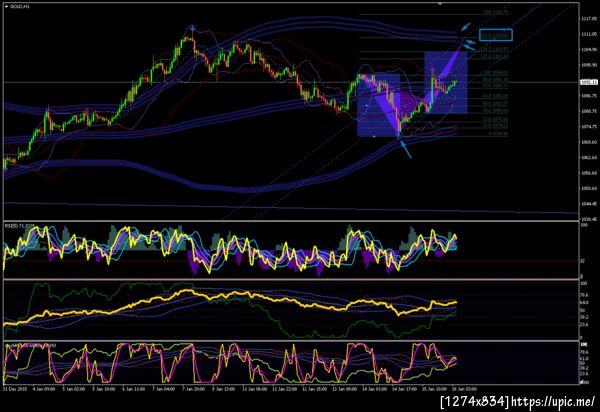The width and height of the screenshot is (600, 412).
Task: Click price scale value 1117.05
Action: (x=589, y=19)
